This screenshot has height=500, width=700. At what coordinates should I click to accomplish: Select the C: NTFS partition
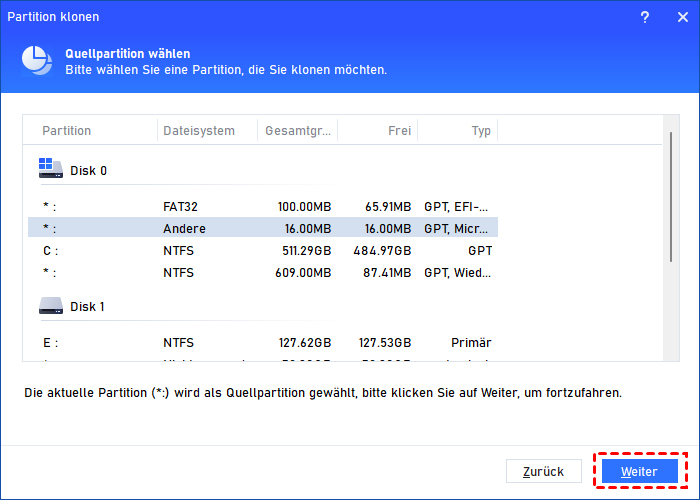click(x=262, y=251)
